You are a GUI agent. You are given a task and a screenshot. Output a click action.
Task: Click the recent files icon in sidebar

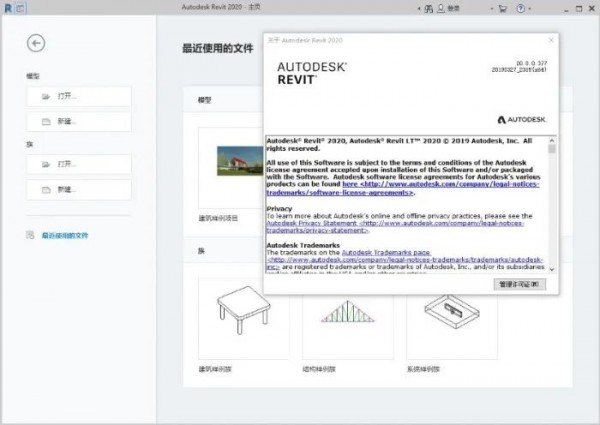pyautogui.click(x=30, y=235)
